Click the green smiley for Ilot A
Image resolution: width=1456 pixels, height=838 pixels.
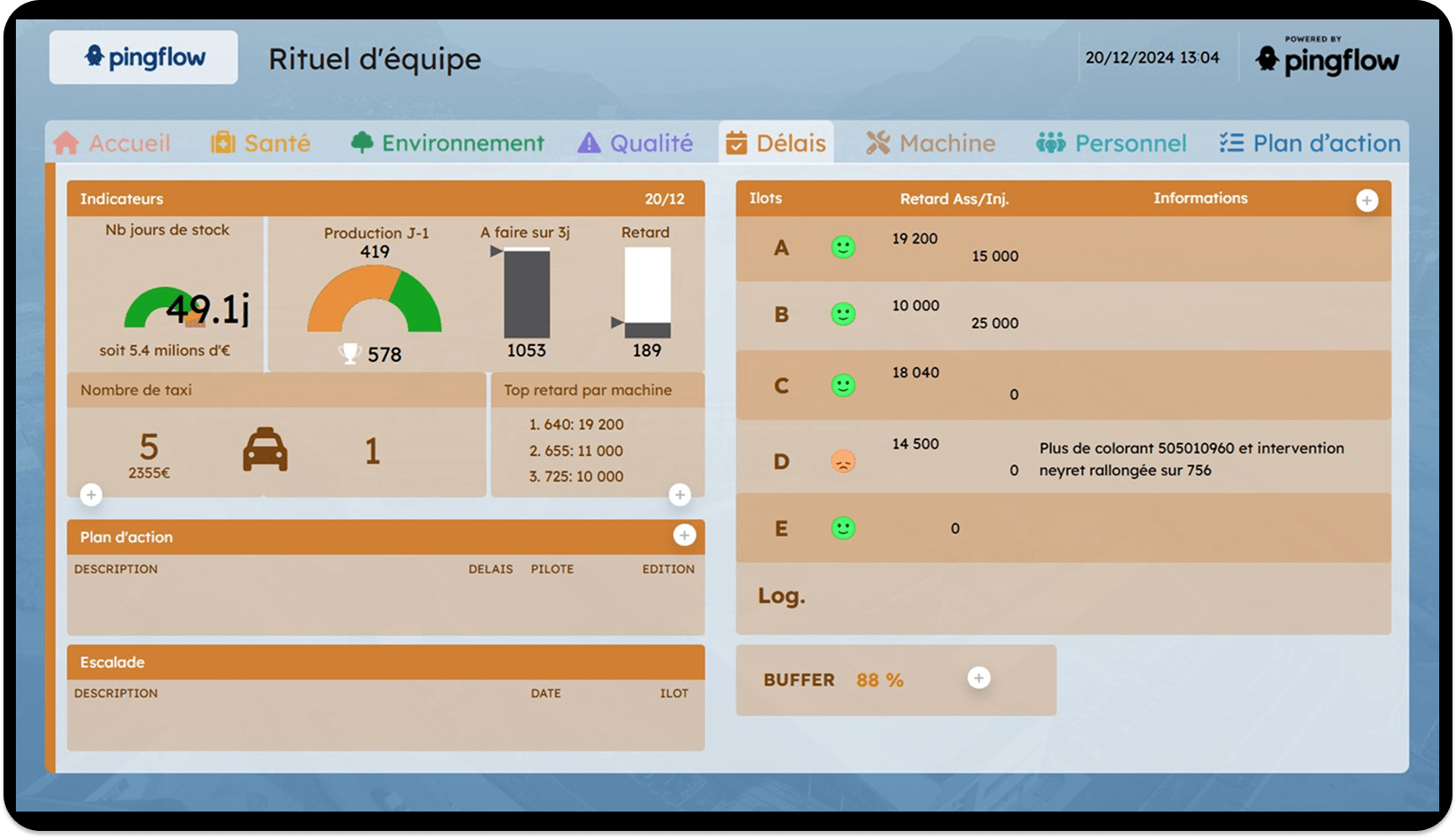point(844,247)
